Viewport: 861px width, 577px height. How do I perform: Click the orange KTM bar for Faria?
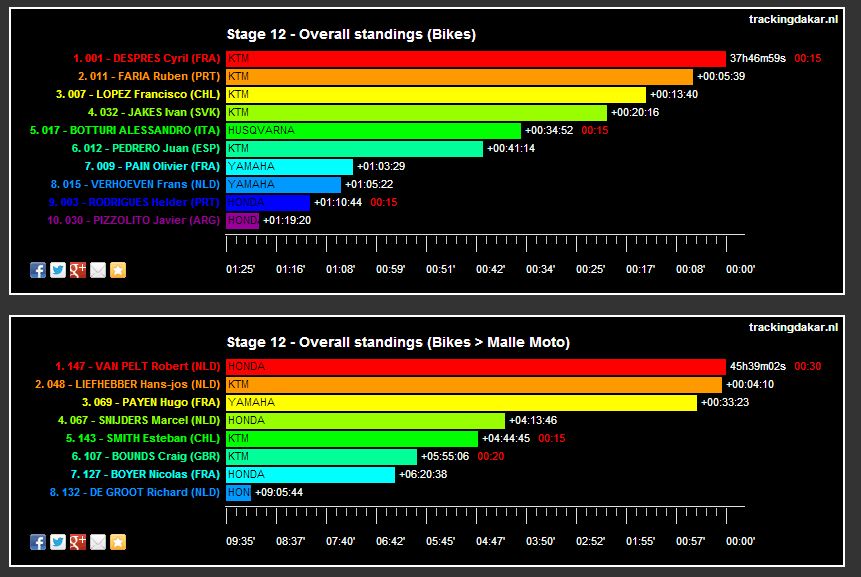click(459, 76)
